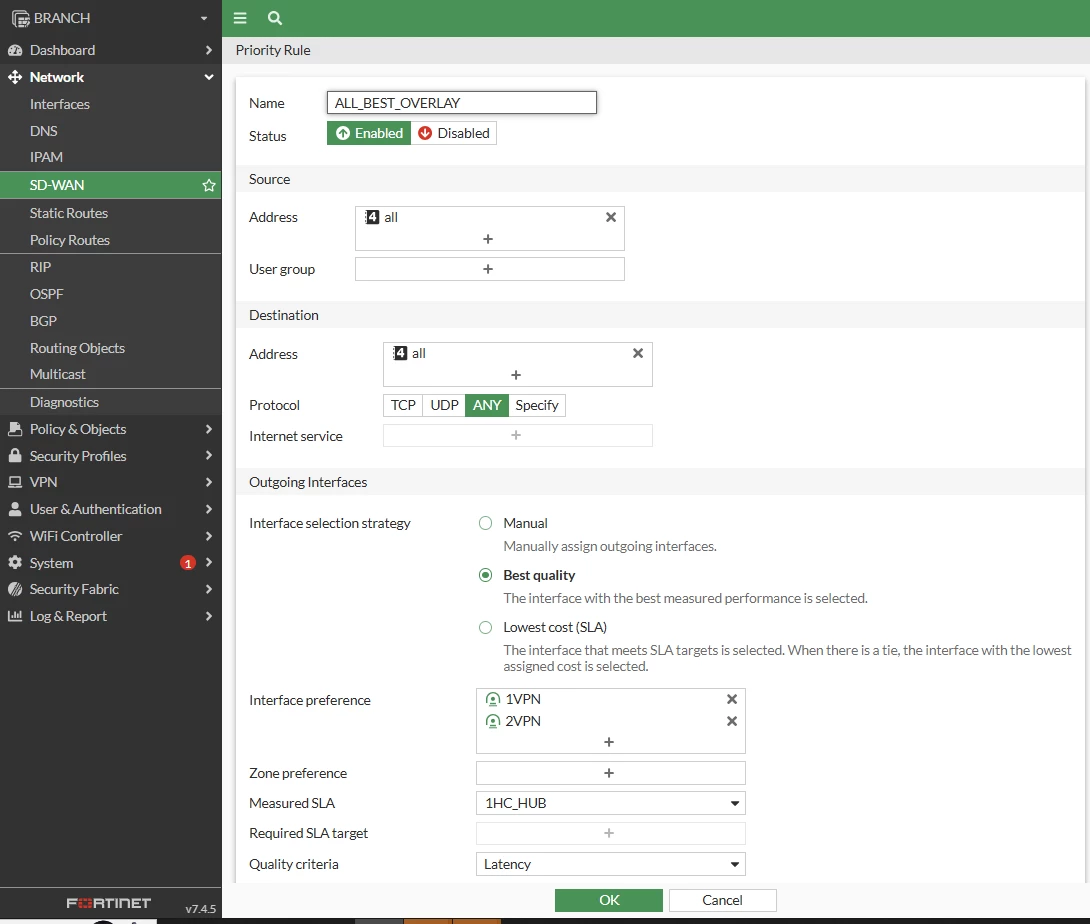Add a zone preference with plus

(x=610, y=773)
